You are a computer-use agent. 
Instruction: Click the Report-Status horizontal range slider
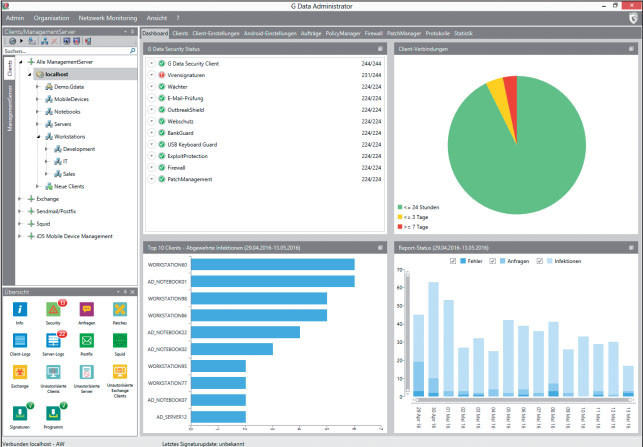pyautogui.click(x=524, y=400)
